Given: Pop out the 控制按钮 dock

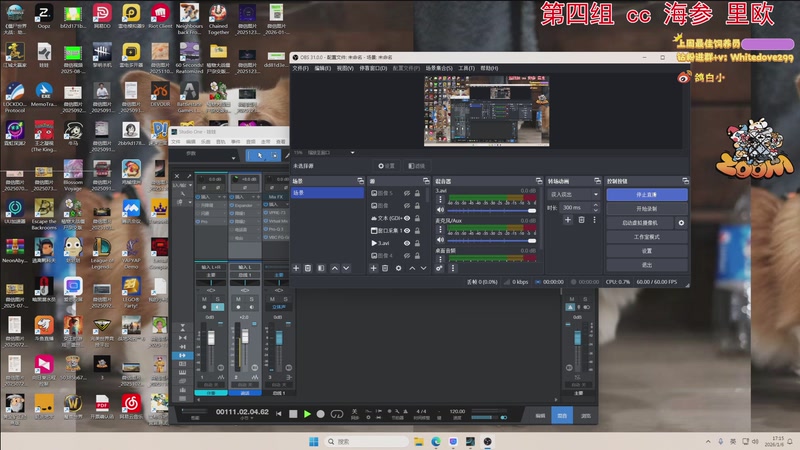Looking at the screenshot, I should pyautogui.click(x=685, y=181).
